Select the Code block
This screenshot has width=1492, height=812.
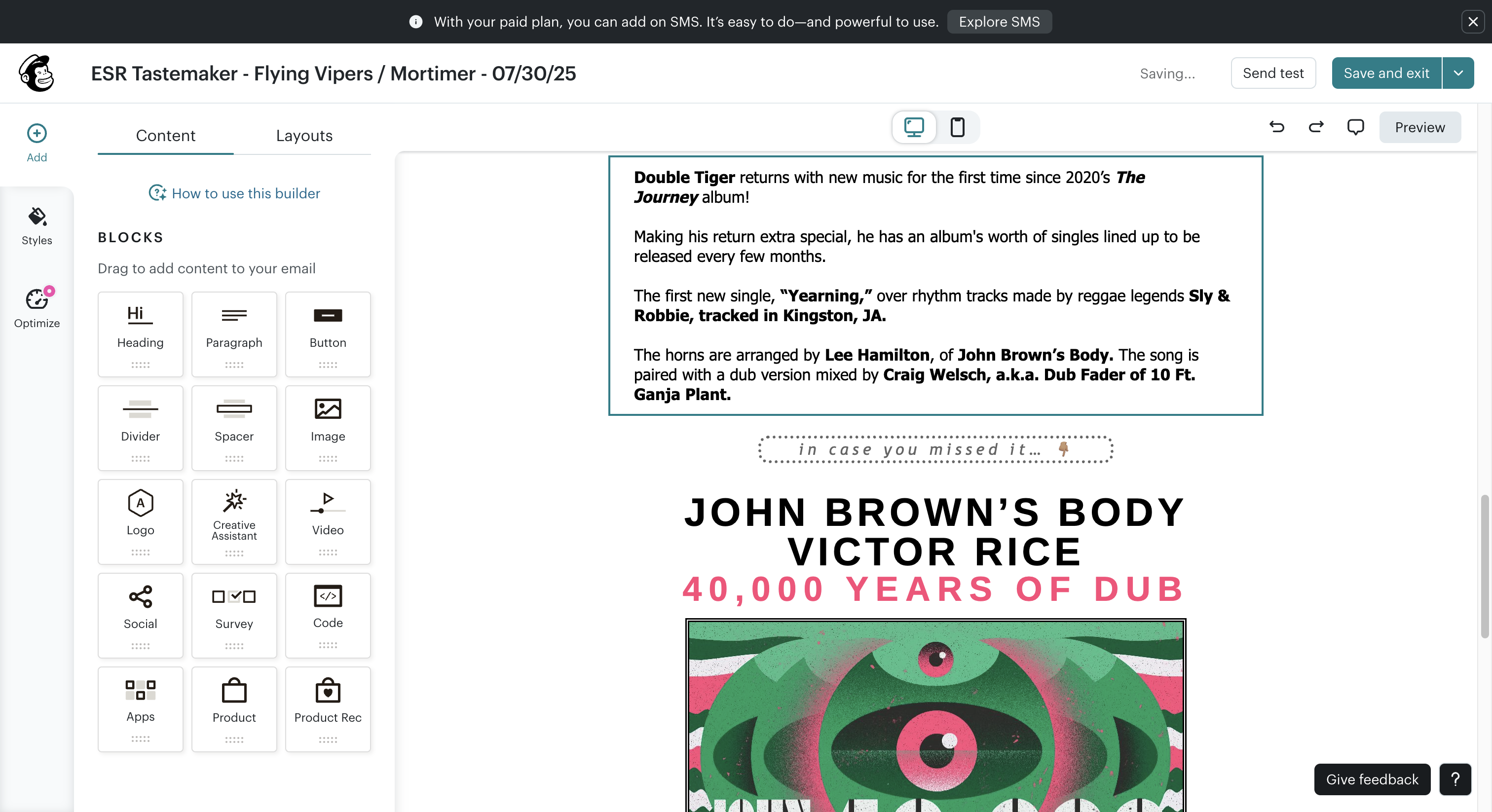point(328,616)
